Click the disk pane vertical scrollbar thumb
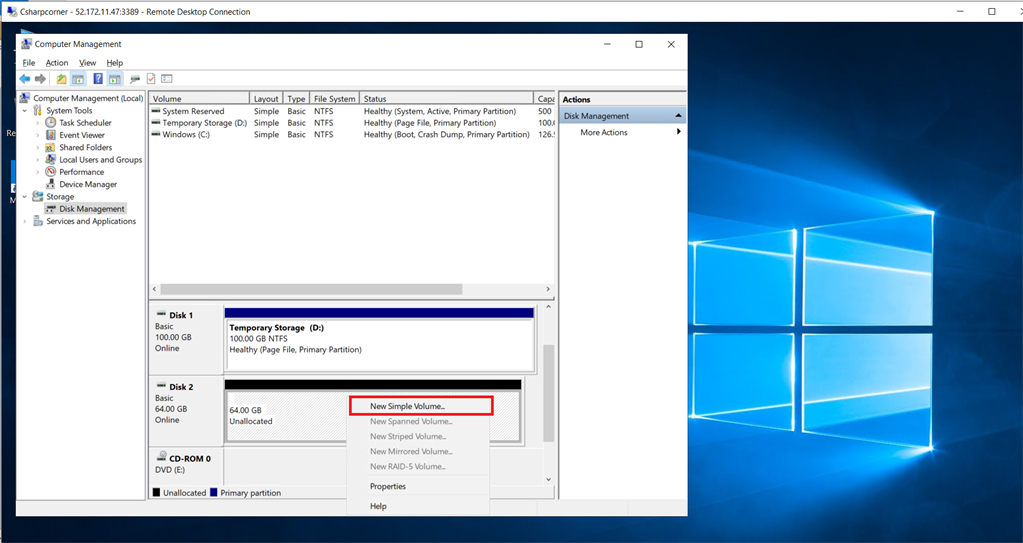The height and width of the screenshot is (543, 1023). [548, 393]
